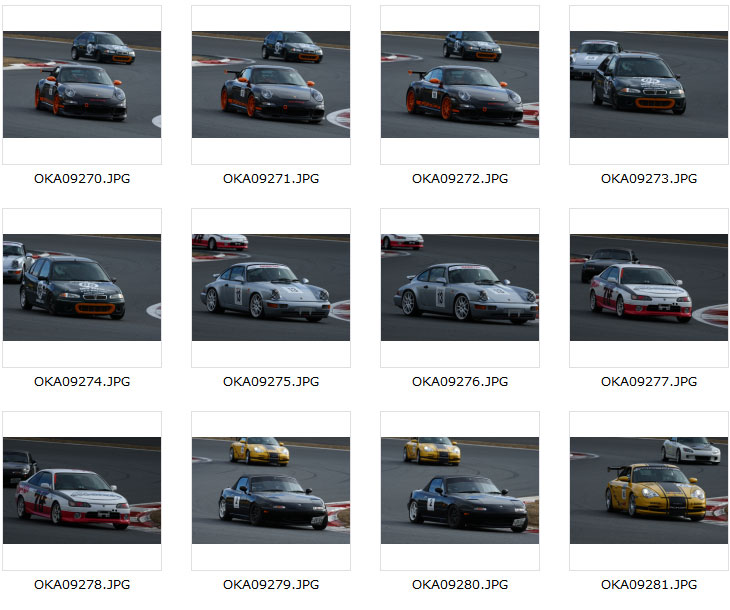Click the file name OKA09271.JPG
730x610 pixels.
(271, 179)
